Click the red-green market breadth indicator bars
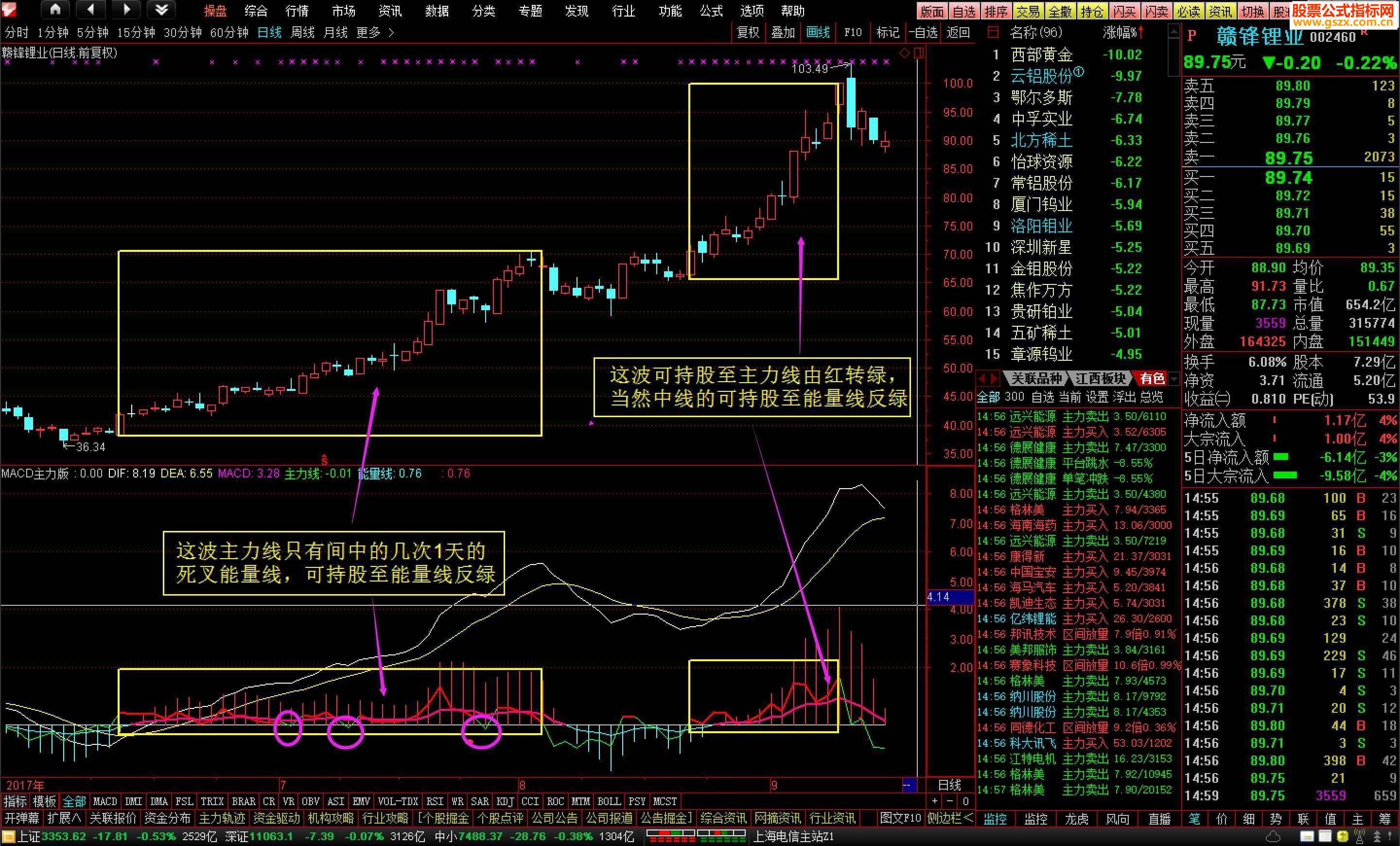Viewport: 1400px width, 846px height. point(696,836)
